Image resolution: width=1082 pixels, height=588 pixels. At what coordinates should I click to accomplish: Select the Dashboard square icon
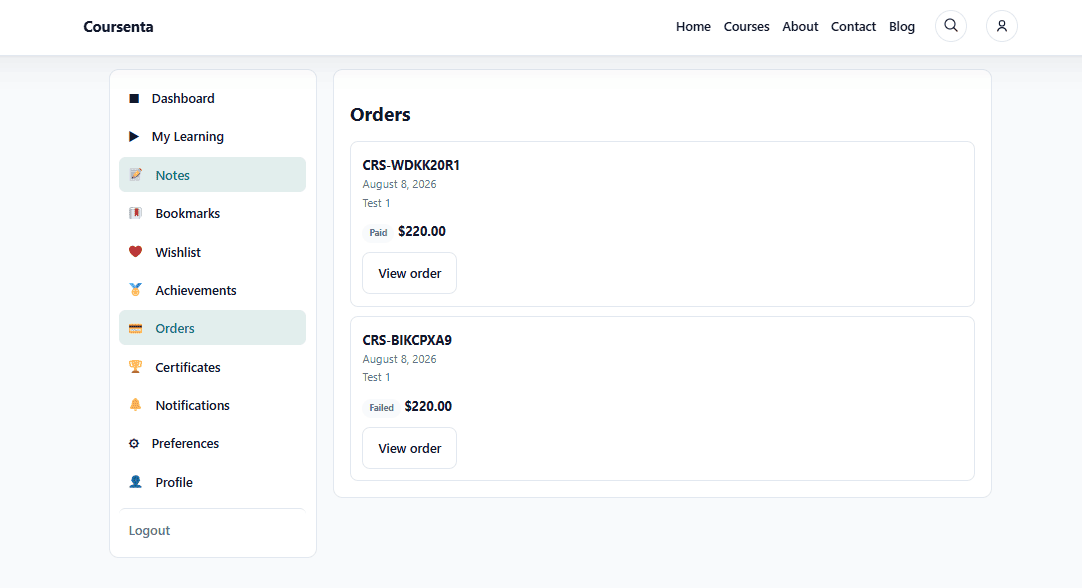coord(134,99)
